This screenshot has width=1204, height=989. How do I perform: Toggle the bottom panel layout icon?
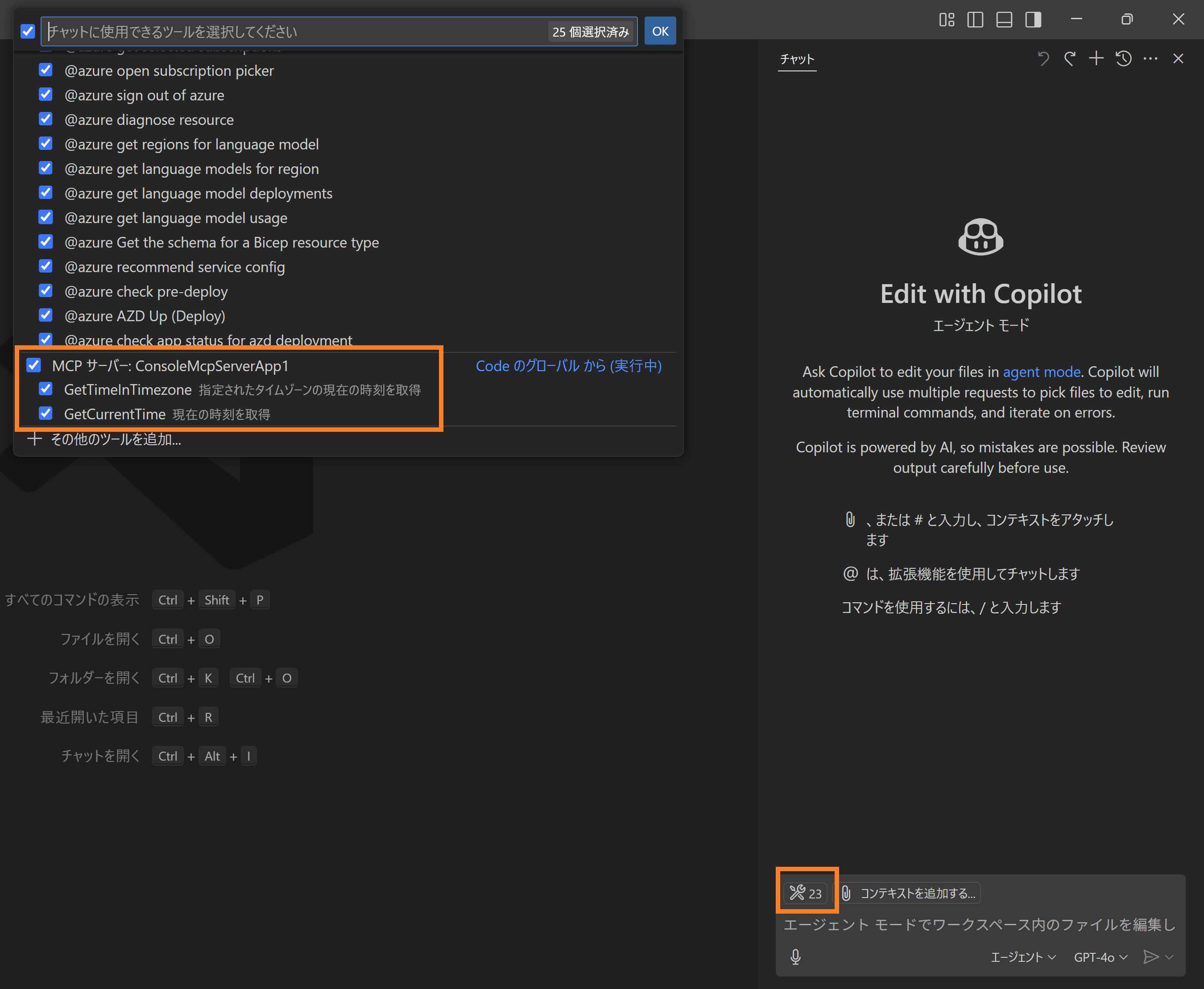(x=1004, y=20)
